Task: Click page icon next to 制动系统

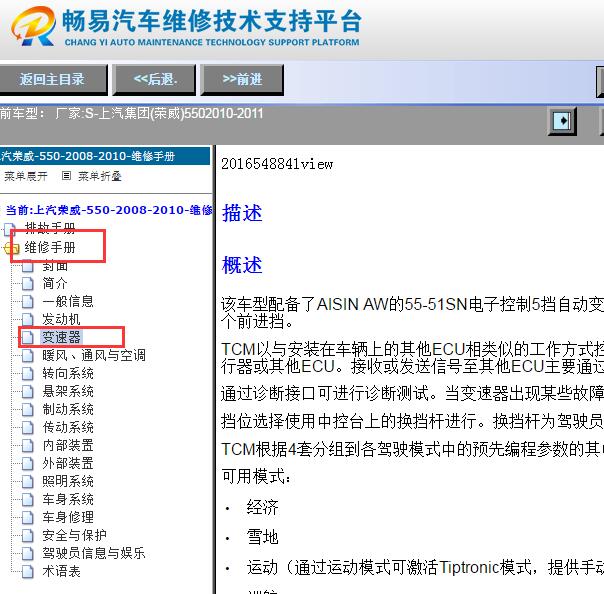Action: click(27, 409)
